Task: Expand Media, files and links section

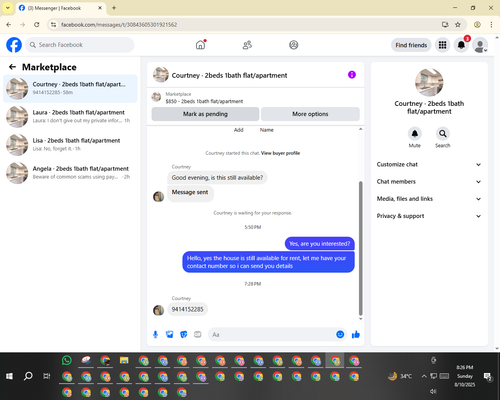Action: [x=429, y=199]
